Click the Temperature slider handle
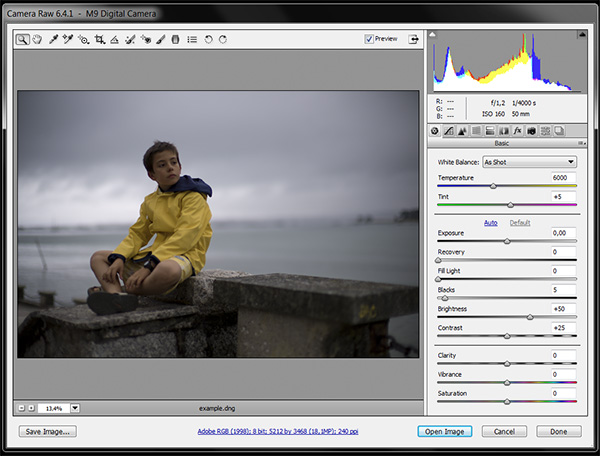The height and width of the screenshot is (456, 600). (493, 186)
